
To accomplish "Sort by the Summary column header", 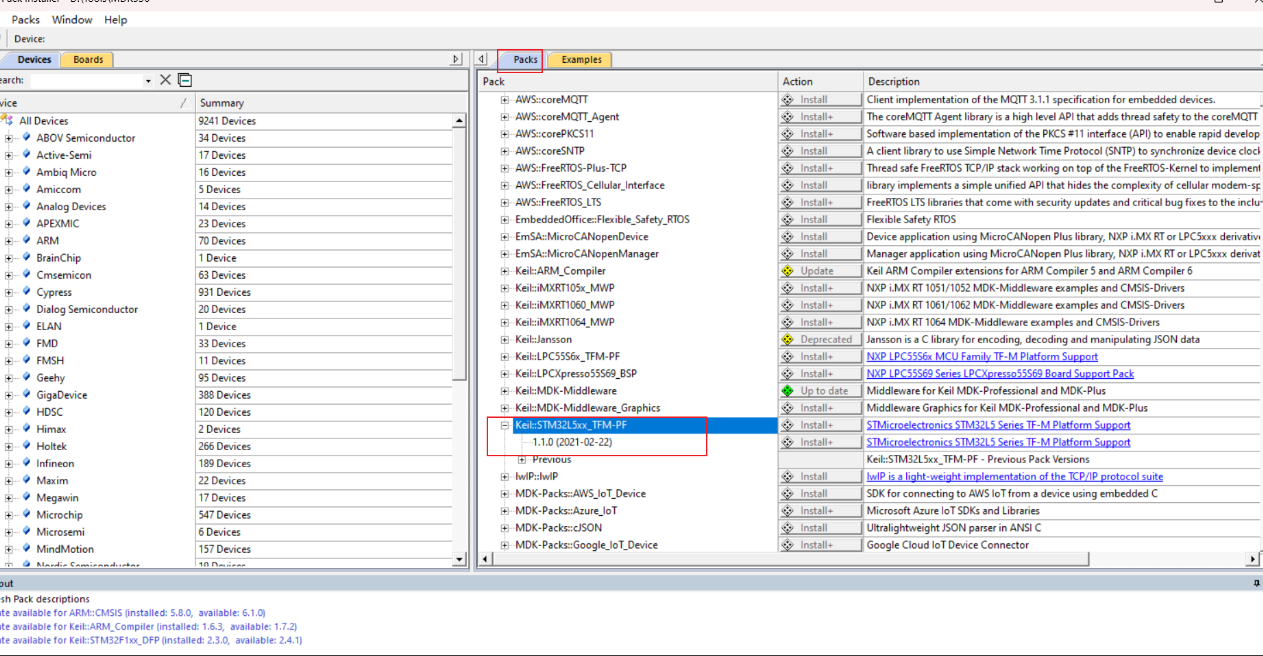I will point(326,103).
